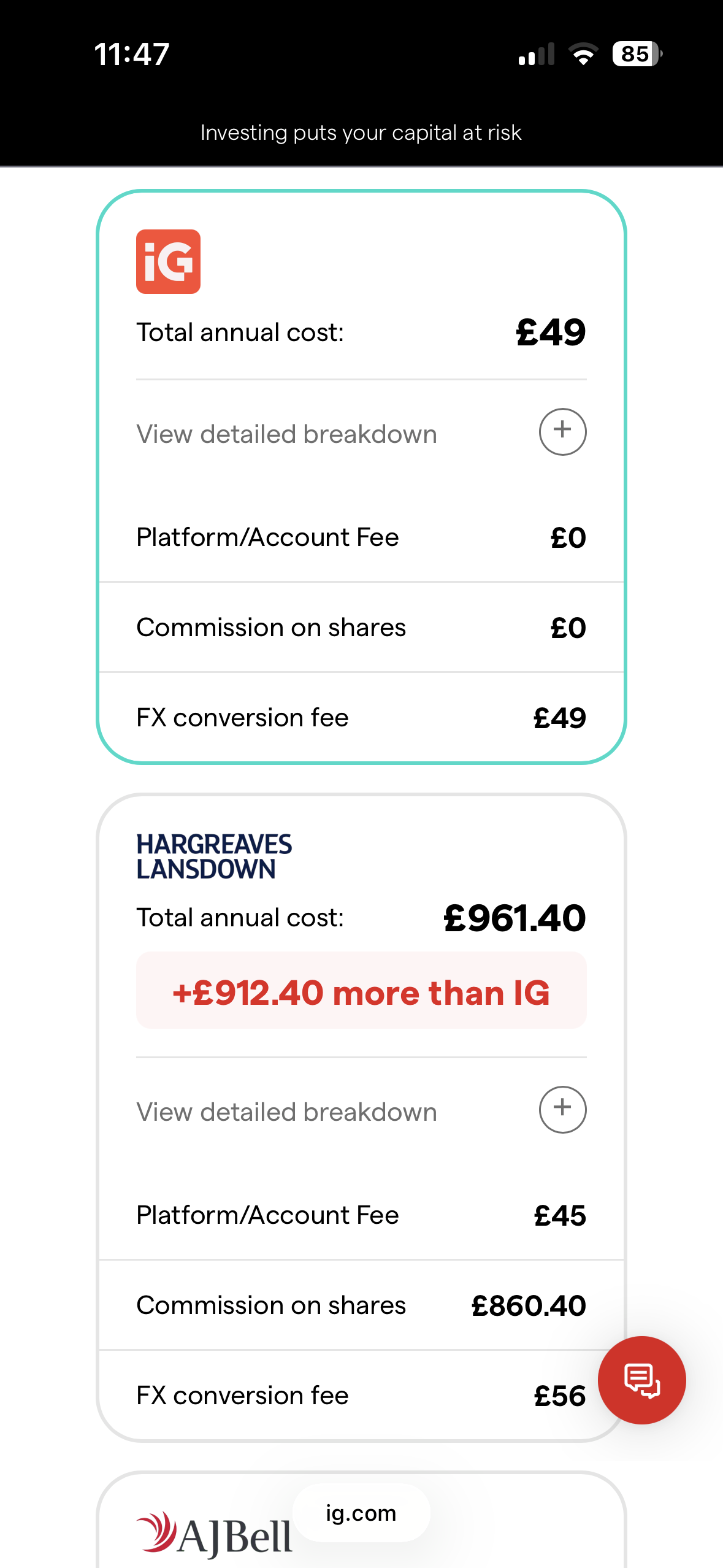Tap the battery indicator showing 85
The image size is (723, 1568).
coord(637,54)
